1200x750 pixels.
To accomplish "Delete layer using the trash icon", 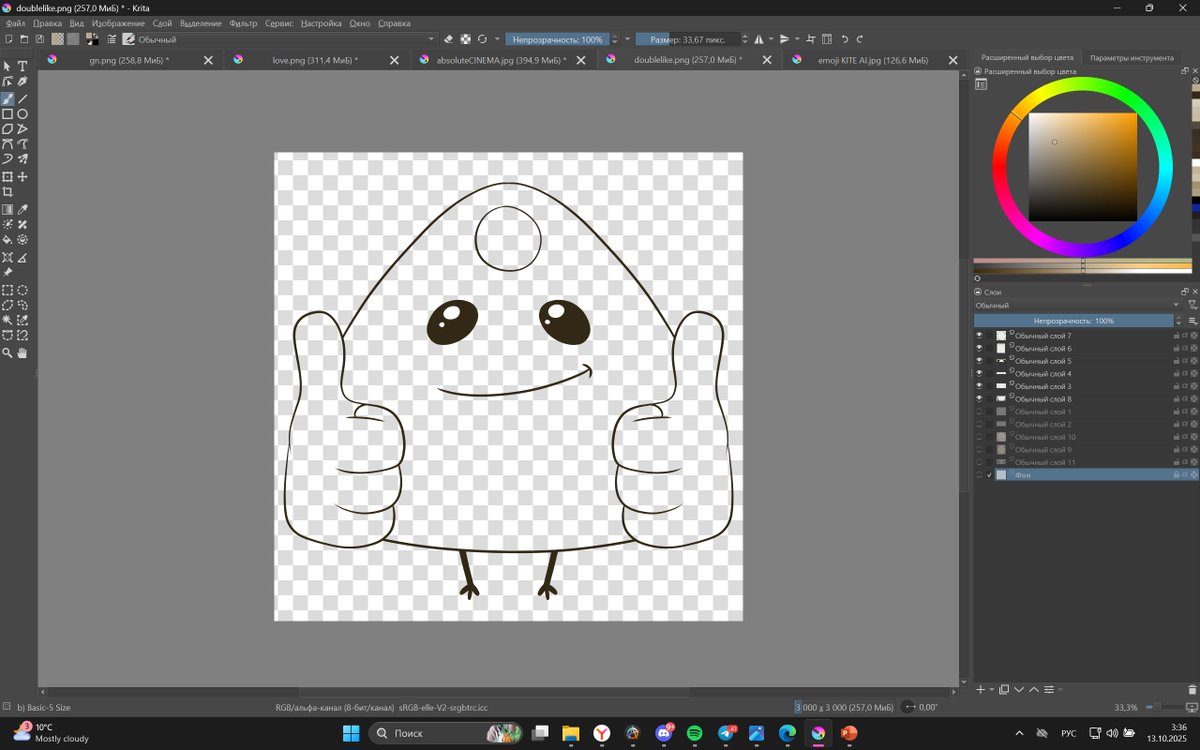I will tap(1192, 689).
